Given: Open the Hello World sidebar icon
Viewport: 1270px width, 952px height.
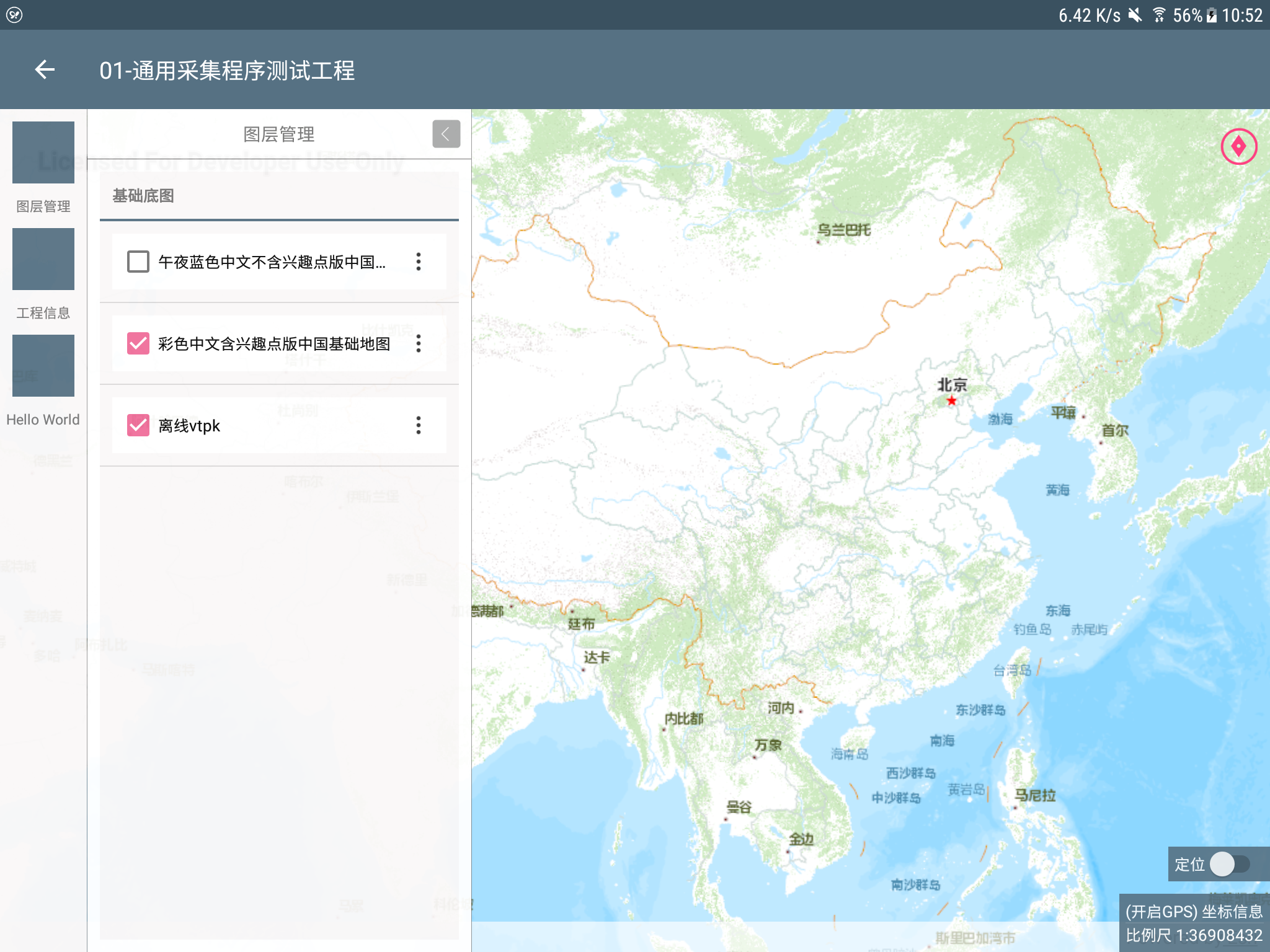Looking at the screenshot, I should (x=43, y=366).
